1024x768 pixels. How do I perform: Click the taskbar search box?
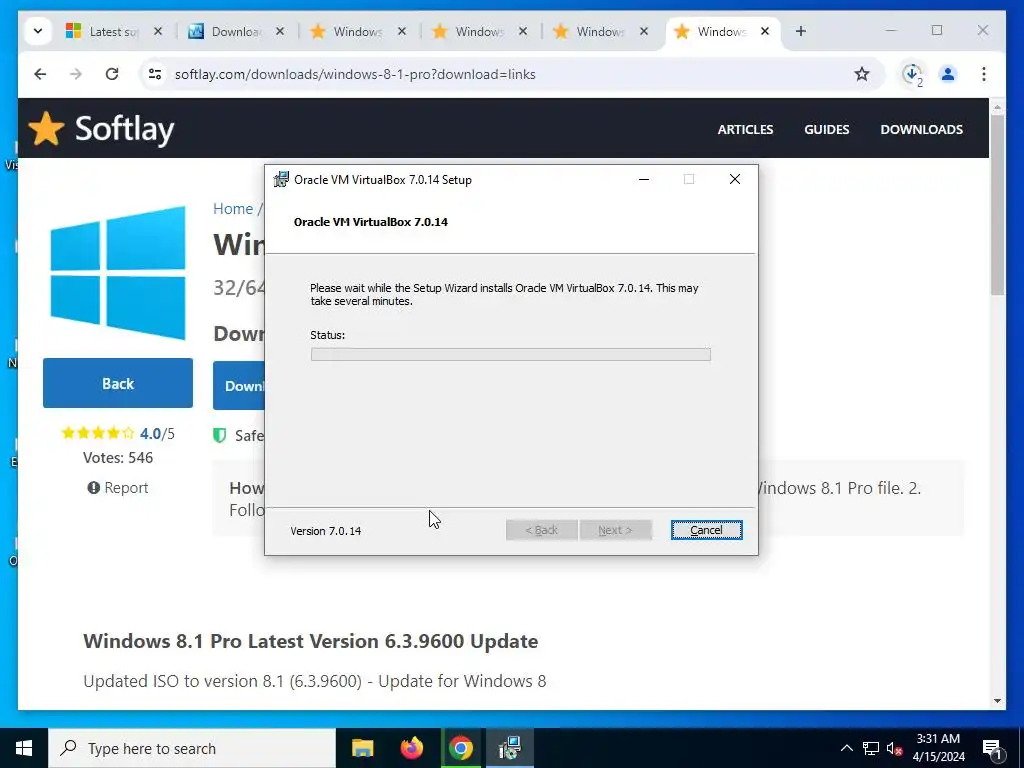click(x=192, y=748)
